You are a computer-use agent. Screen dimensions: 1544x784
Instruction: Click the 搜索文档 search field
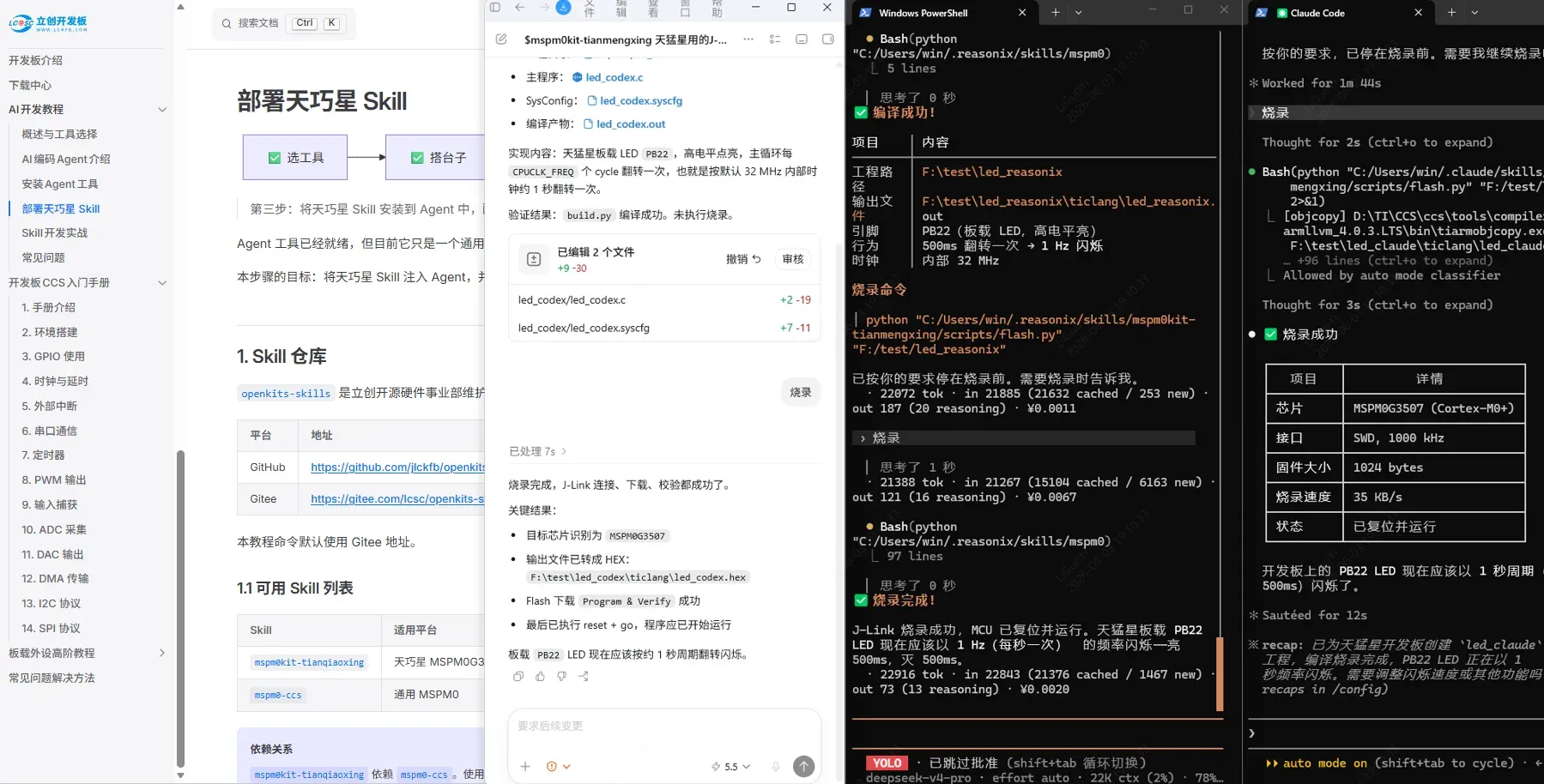pos(283,23)
